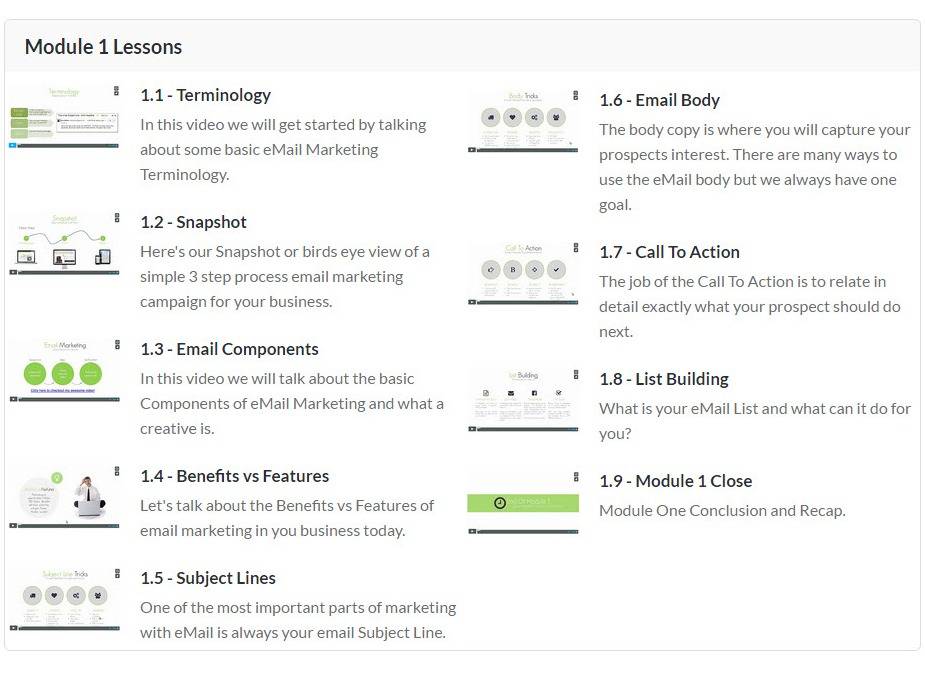Select the 1.3 - Email Components heading
925x674 pixels.
click(229, 349)
